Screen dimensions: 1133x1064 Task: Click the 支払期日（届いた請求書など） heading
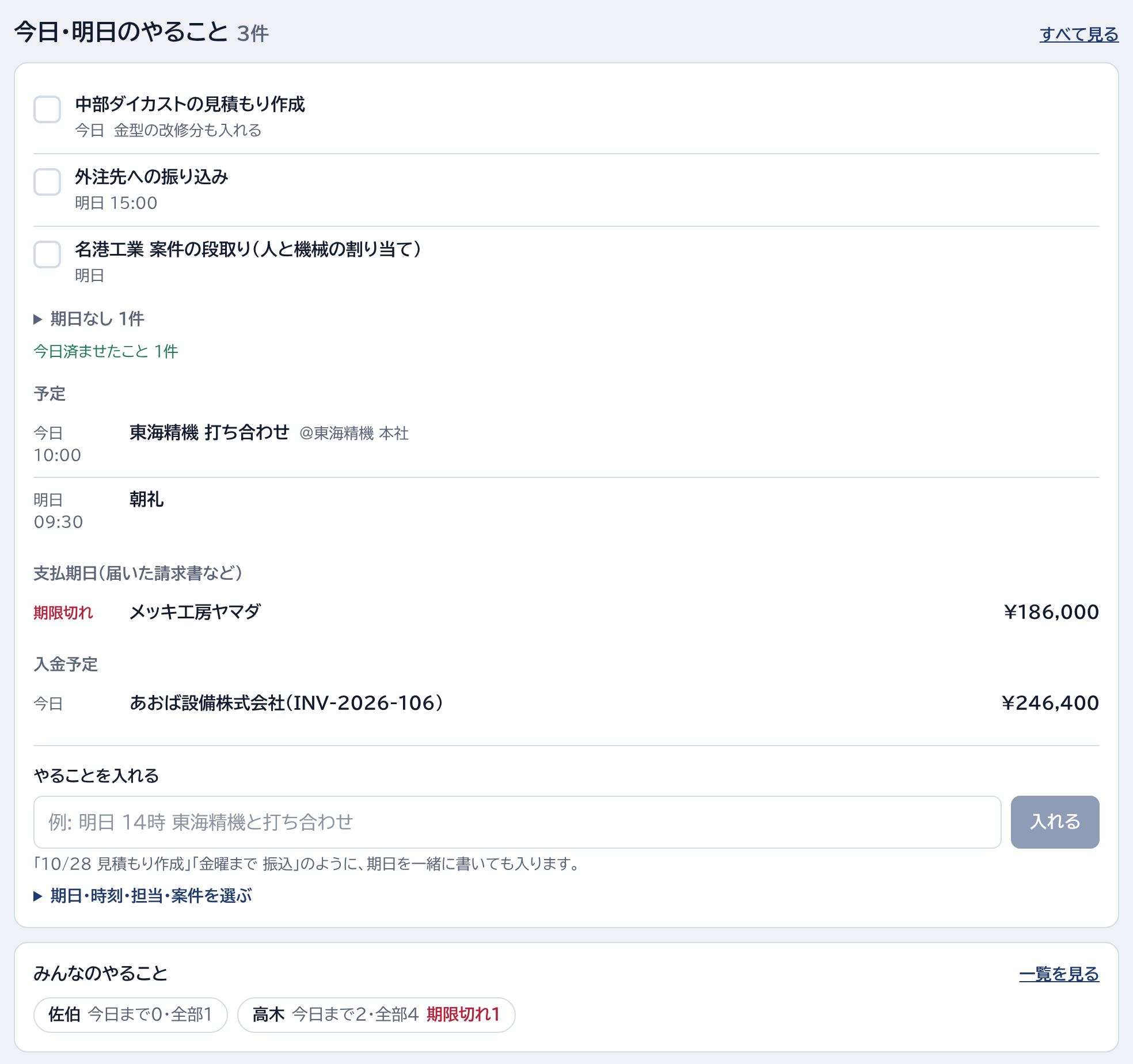(x=138, y=573)
